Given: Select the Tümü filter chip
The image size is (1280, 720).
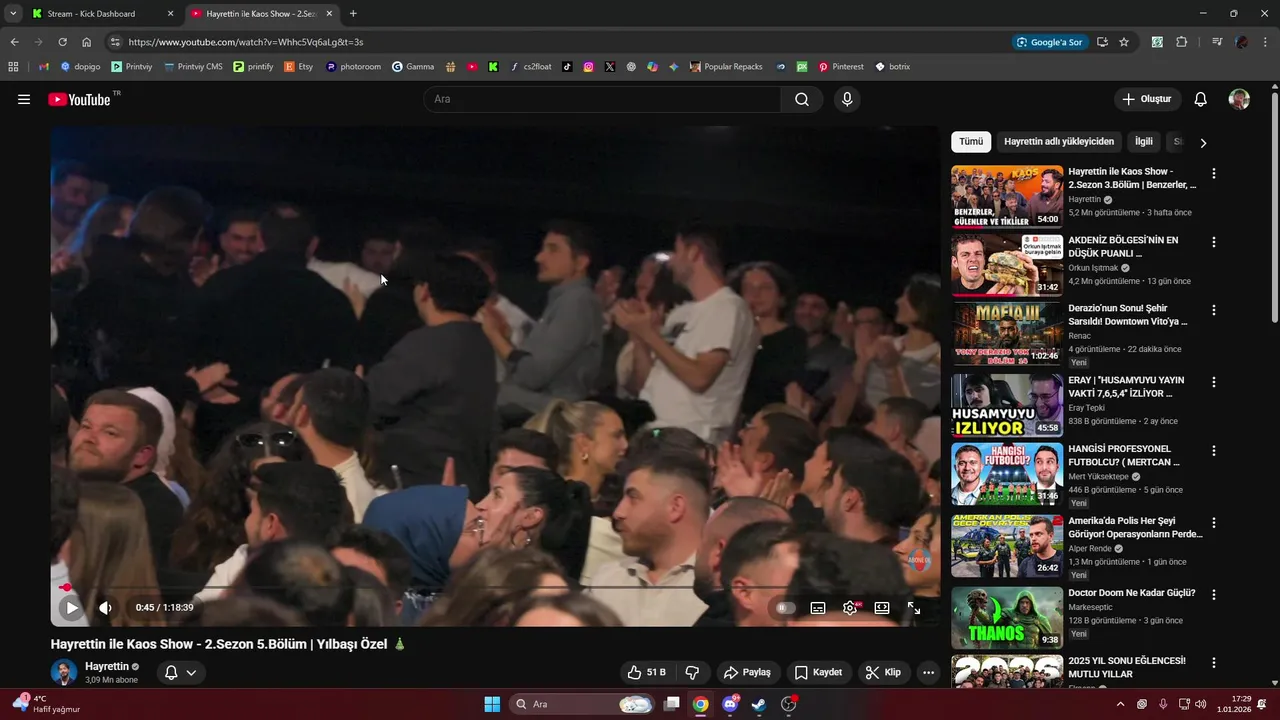Looking at the screenshot, I should (971, 142).
